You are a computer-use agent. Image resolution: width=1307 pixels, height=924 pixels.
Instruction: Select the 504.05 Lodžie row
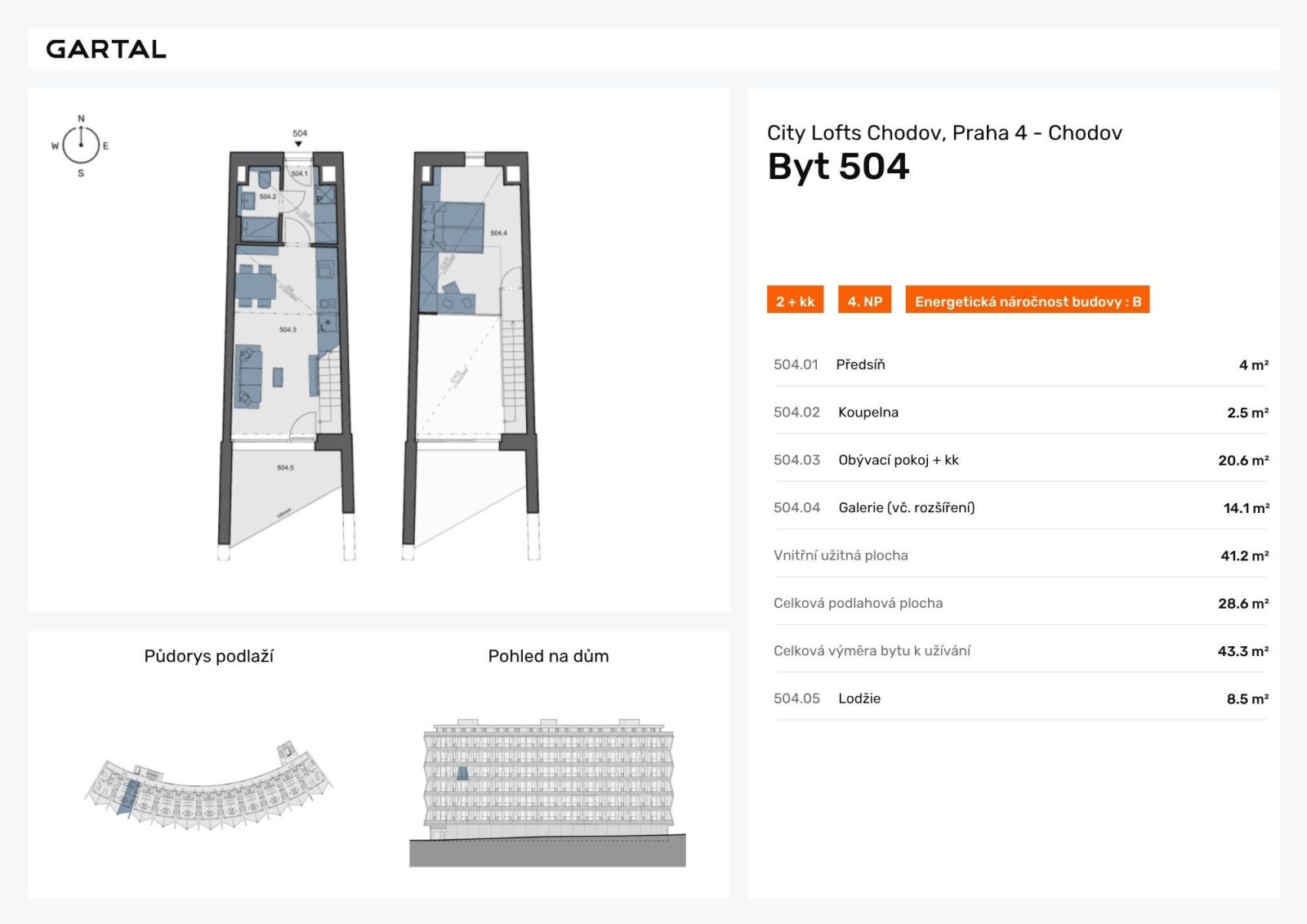1020,699
